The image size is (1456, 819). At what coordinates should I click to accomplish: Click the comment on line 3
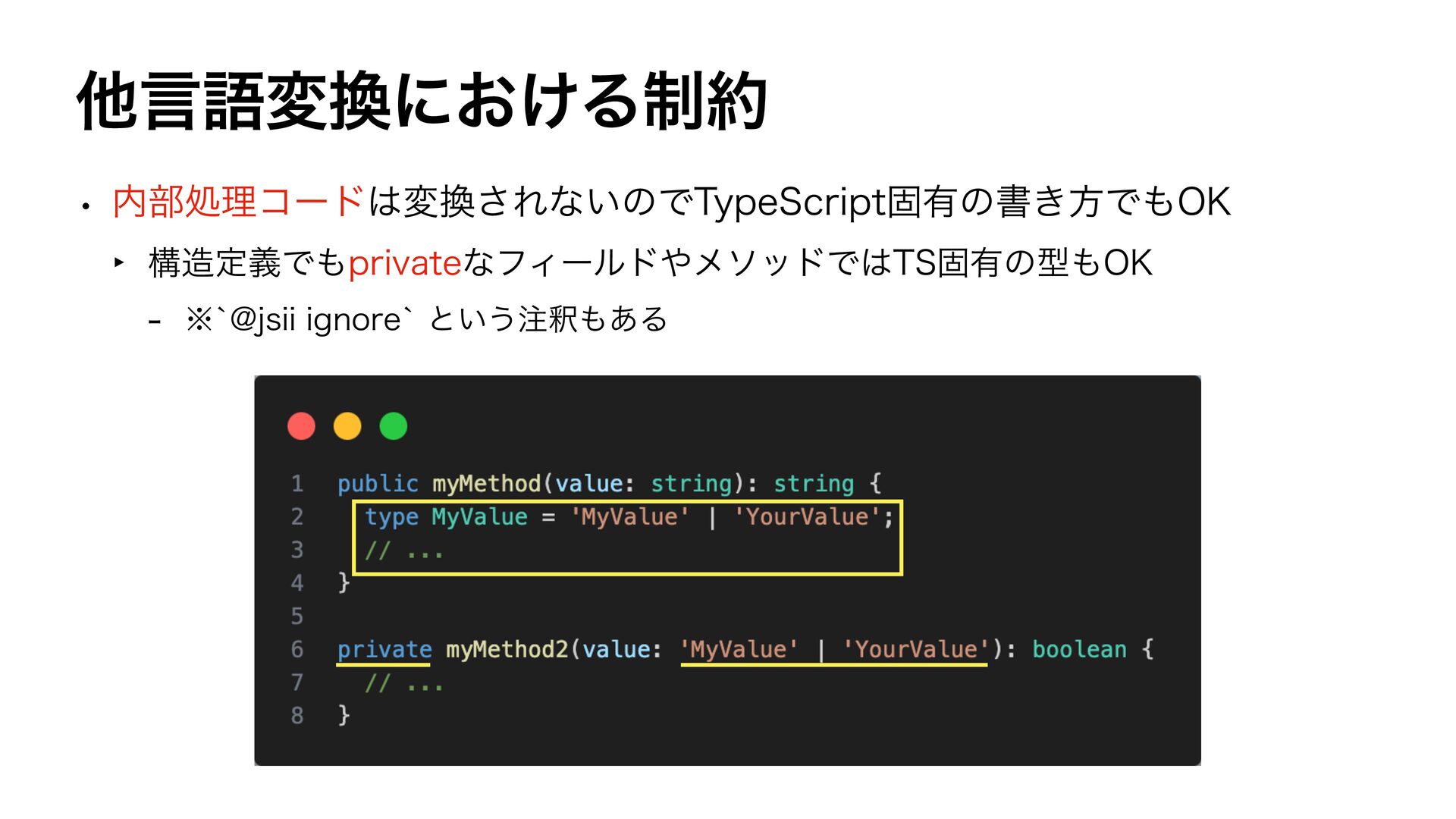tap(403, 551)
